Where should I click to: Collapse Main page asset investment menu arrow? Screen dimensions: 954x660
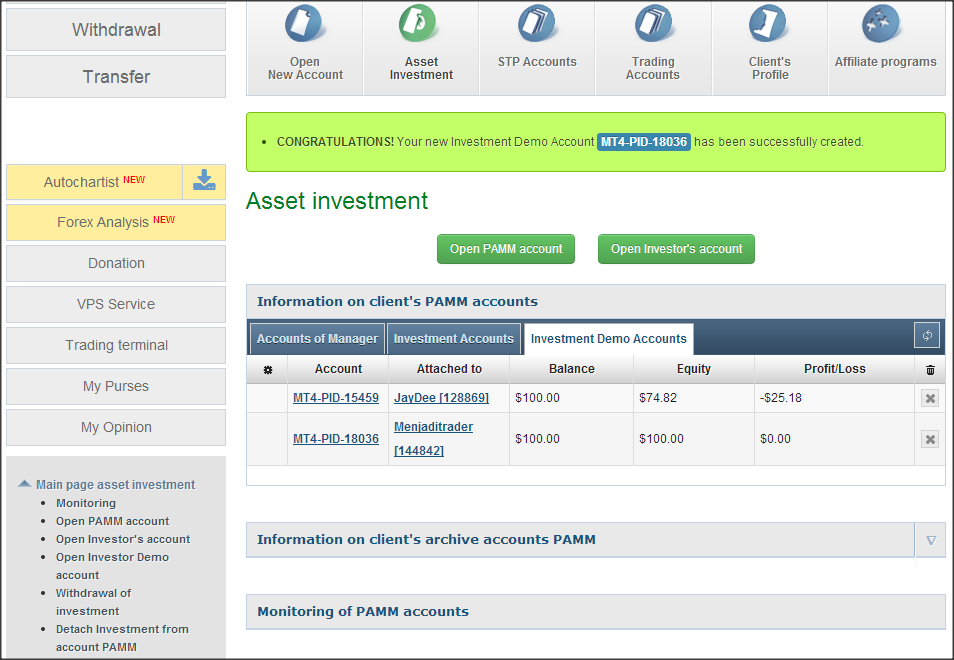click(24, 484)
